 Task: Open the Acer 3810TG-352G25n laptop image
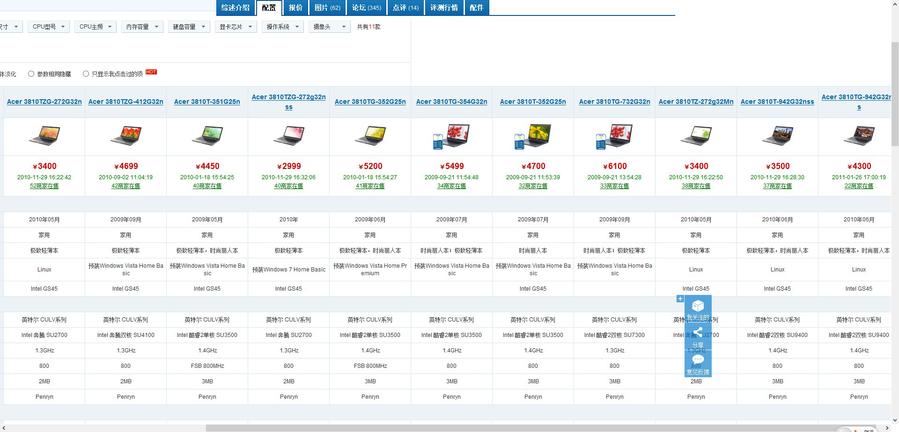(x=370, y=135)
